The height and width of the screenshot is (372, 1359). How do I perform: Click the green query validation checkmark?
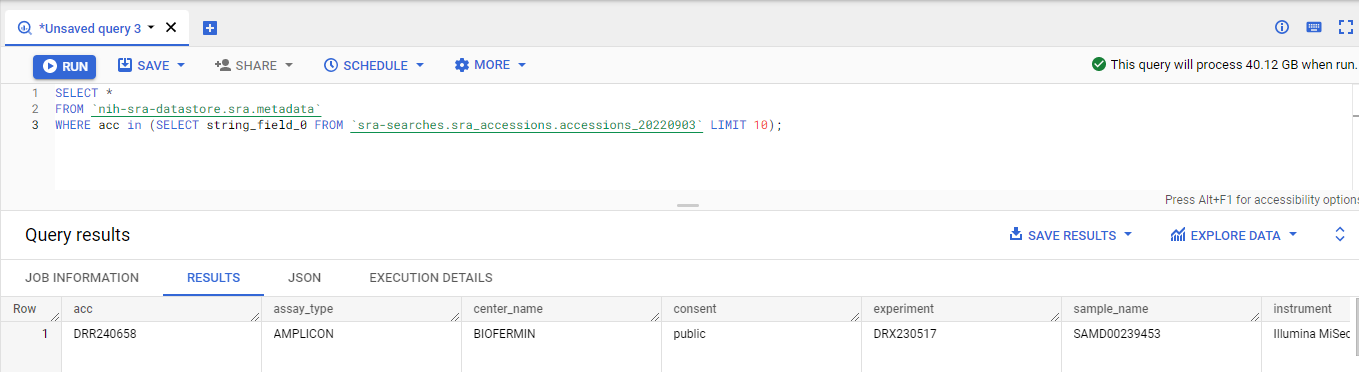(1100, 65)
